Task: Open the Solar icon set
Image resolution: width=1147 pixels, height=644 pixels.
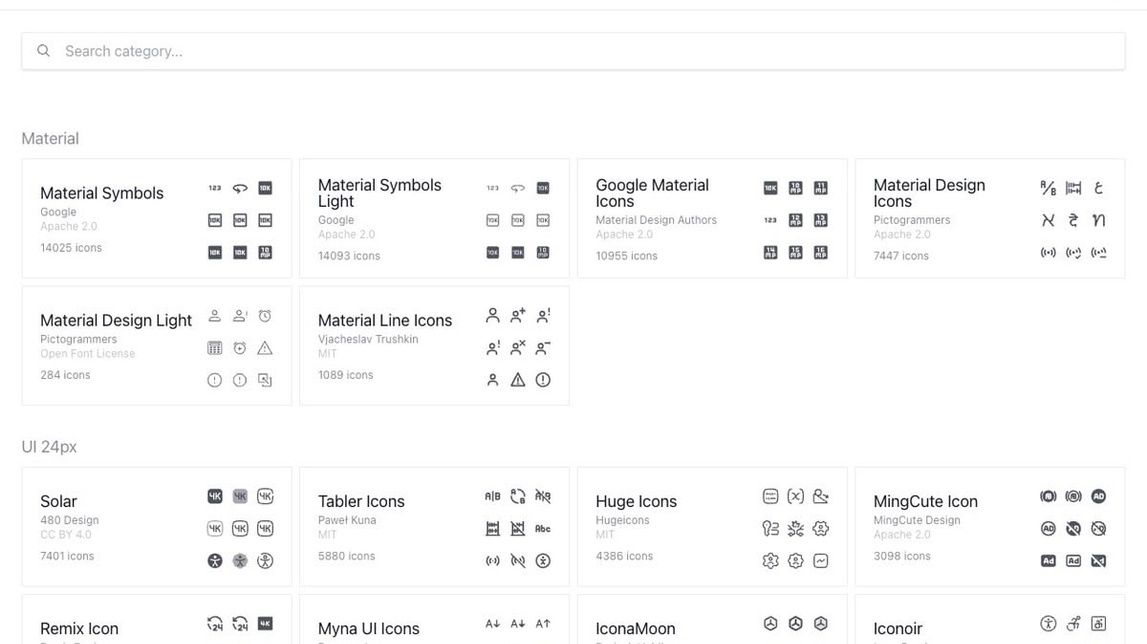Action: tap(157, 527)
